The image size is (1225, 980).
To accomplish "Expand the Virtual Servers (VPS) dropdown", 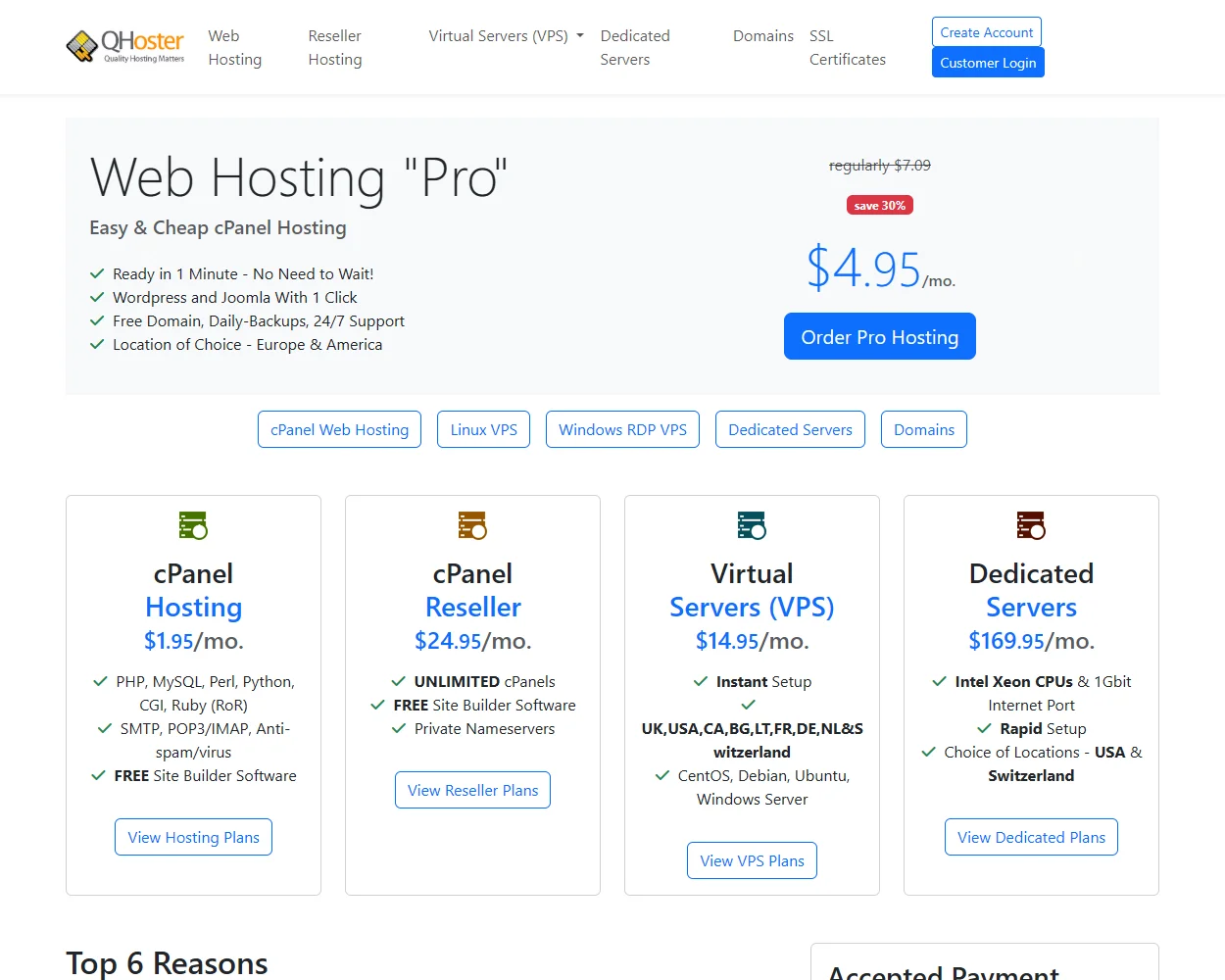I will 505,35.
